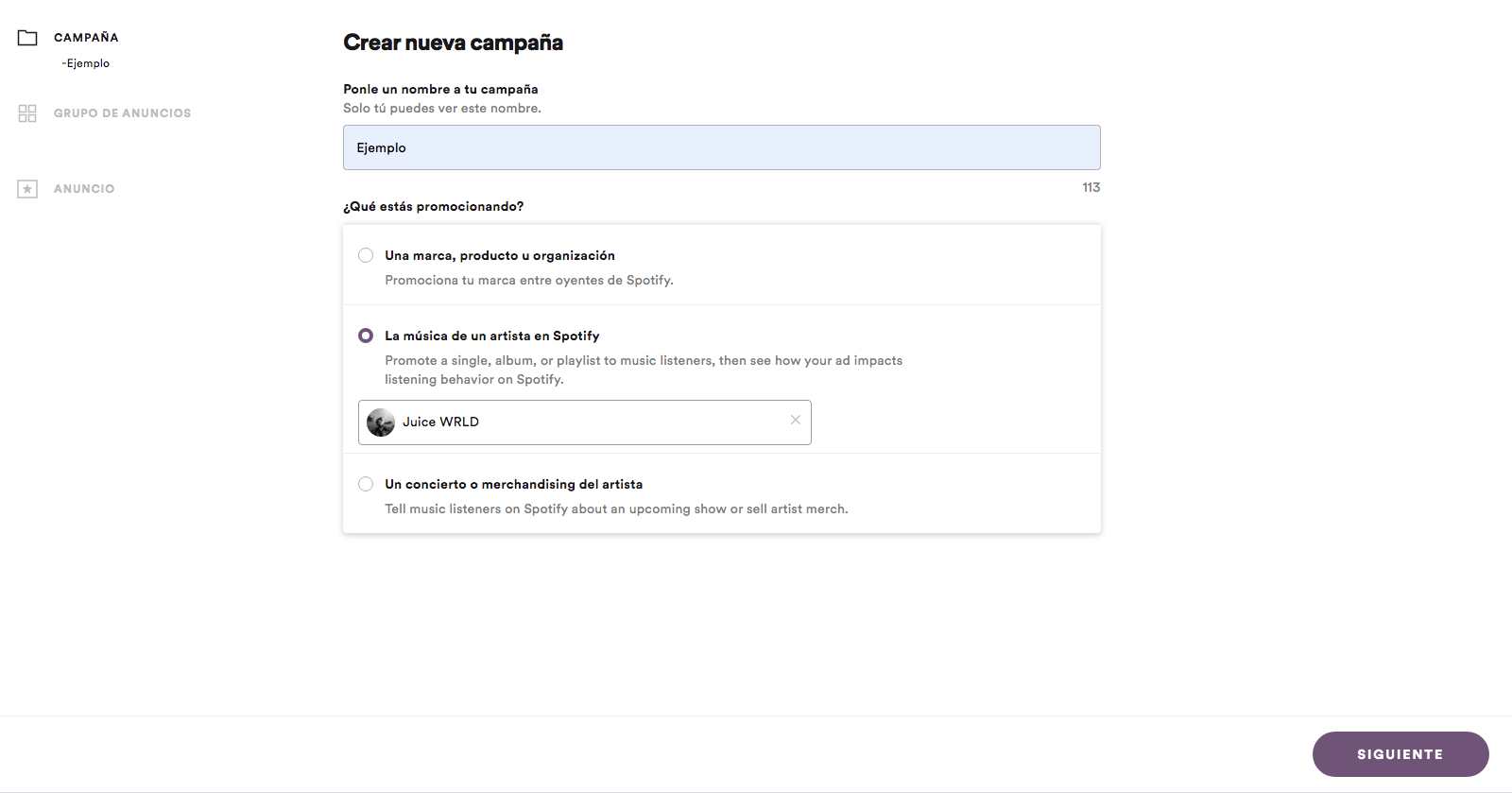Click the Anuncio star icon
Viewport: 1512px width, 793px height.
pos(27,189)
